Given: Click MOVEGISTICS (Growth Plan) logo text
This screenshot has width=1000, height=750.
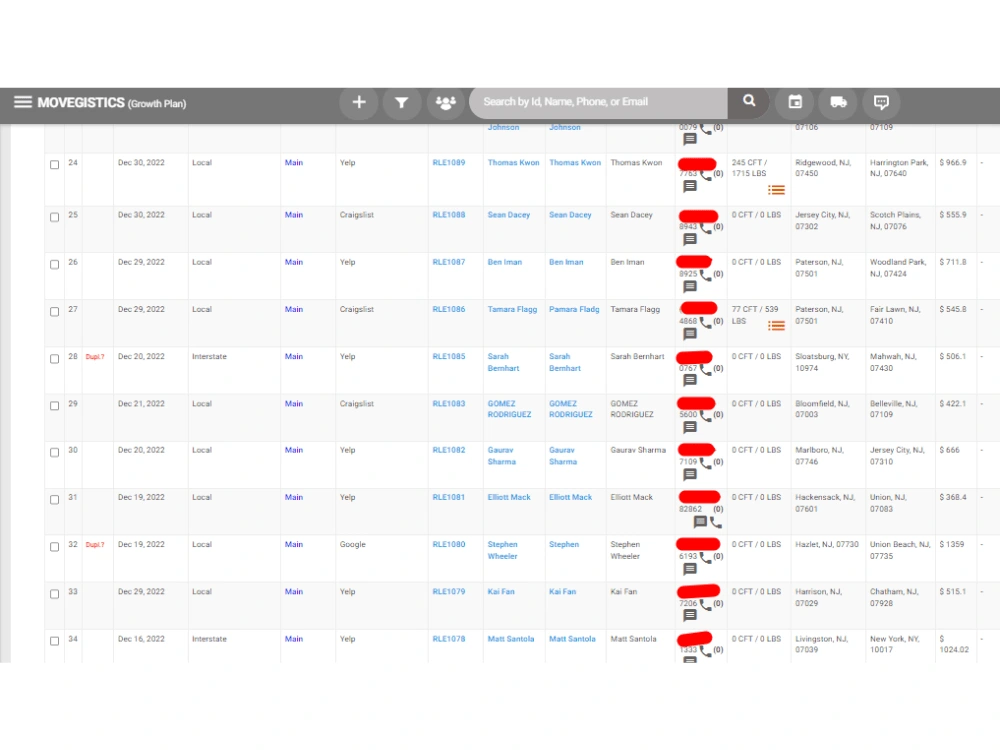Looking at the screenshot, I should pyautogui.click(x=112, y=103).
